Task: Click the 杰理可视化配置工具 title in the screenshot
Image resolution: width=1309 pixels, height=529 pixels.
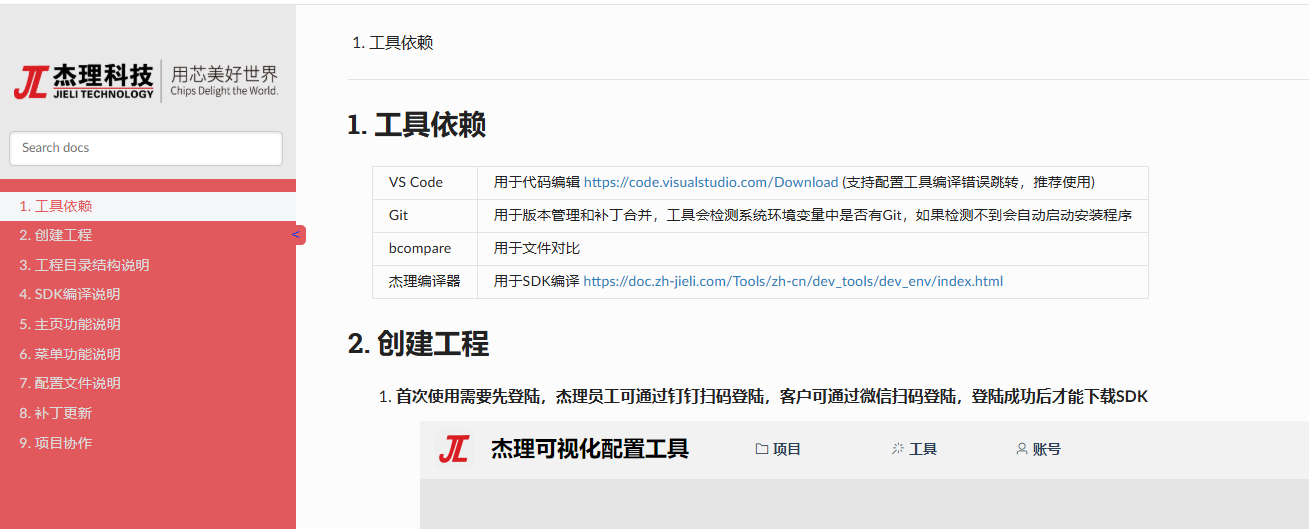Action: point(590,449)
